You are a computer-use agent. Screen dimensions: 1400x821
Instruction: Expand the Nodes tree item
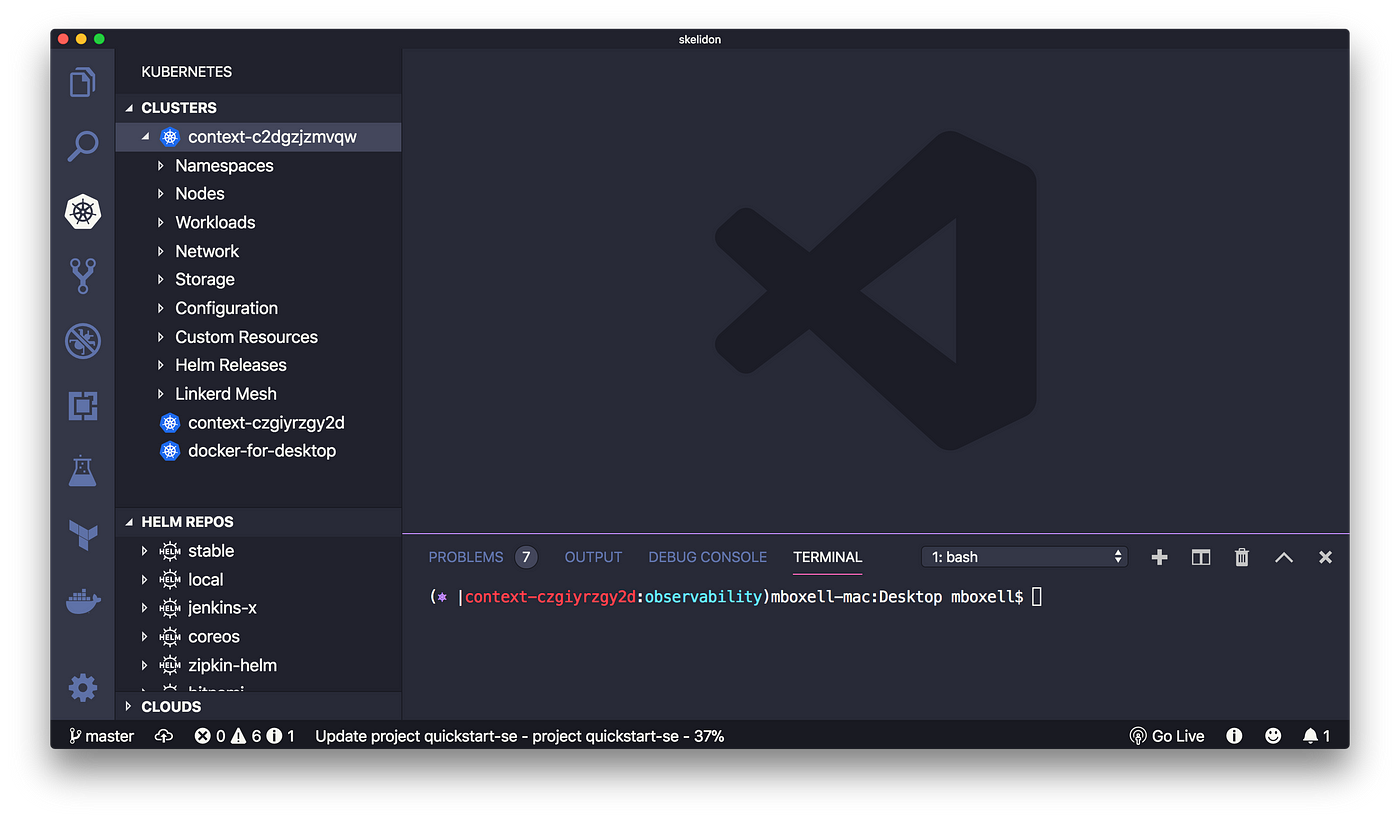tap(161, 194)
